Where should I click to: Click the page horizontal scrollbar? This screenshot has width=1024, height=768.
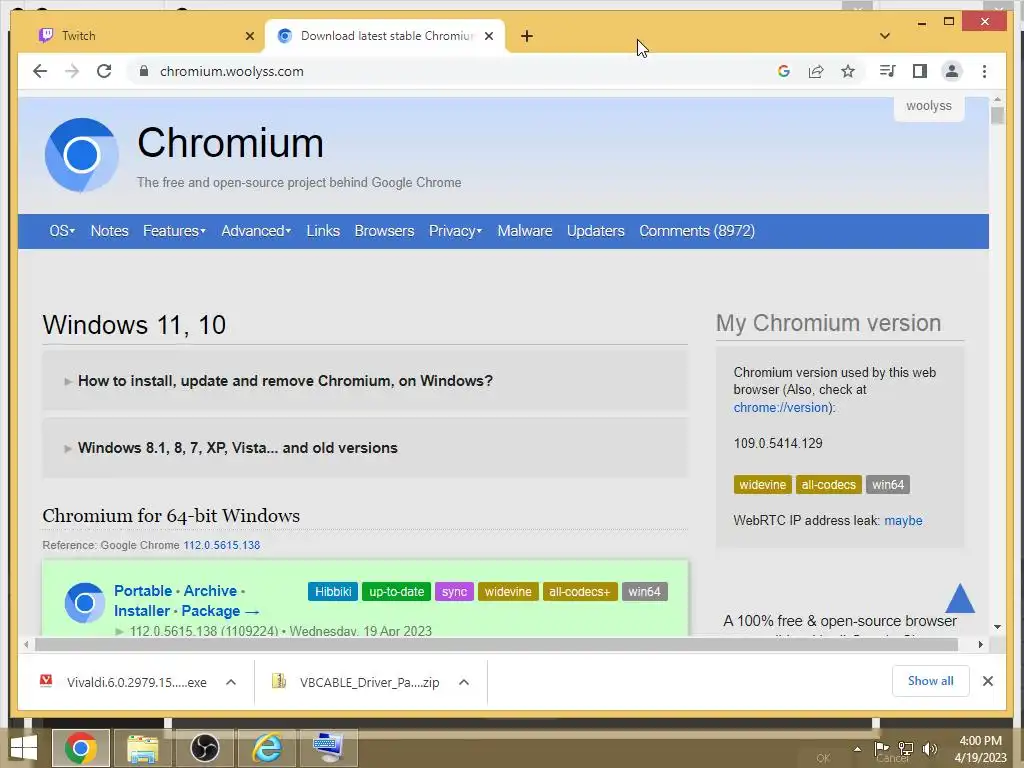[x=496, y=645]
